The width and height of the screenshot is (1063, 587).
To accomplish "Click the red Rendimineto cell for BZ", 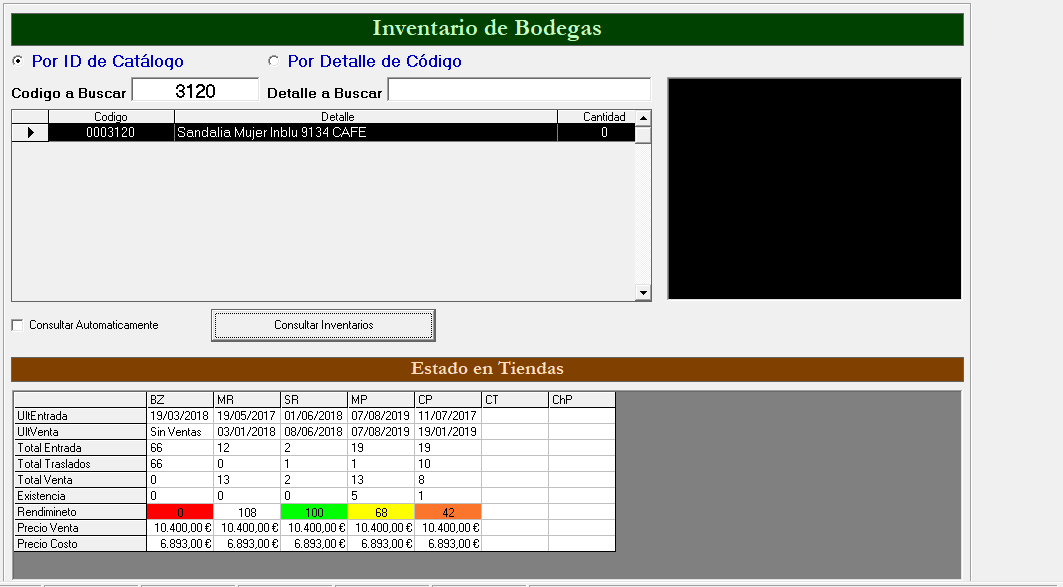I will coord(180,512).
